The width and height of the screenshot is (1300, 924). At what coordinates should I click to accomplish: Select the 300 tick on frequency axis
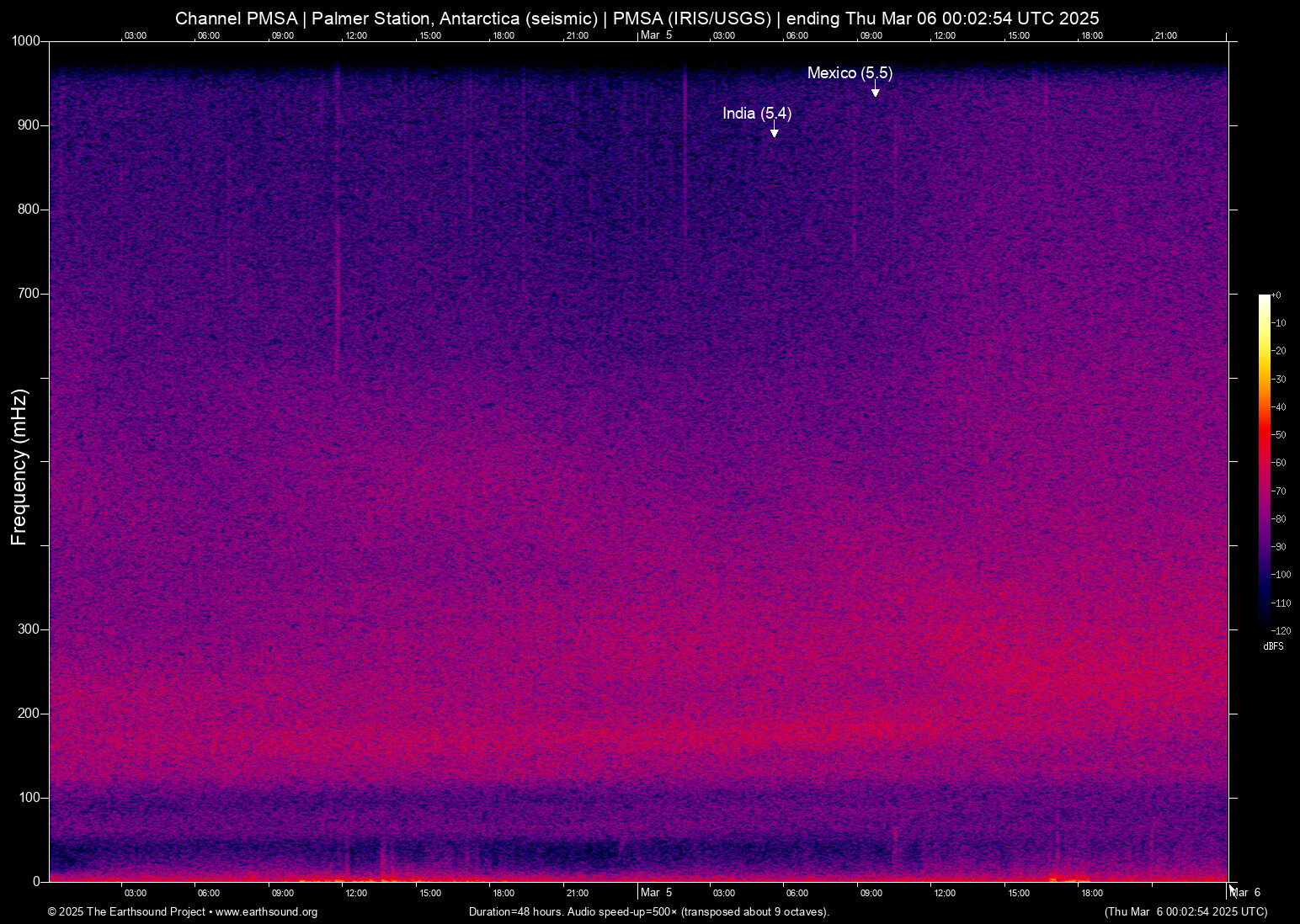click(x=29, y=629)
